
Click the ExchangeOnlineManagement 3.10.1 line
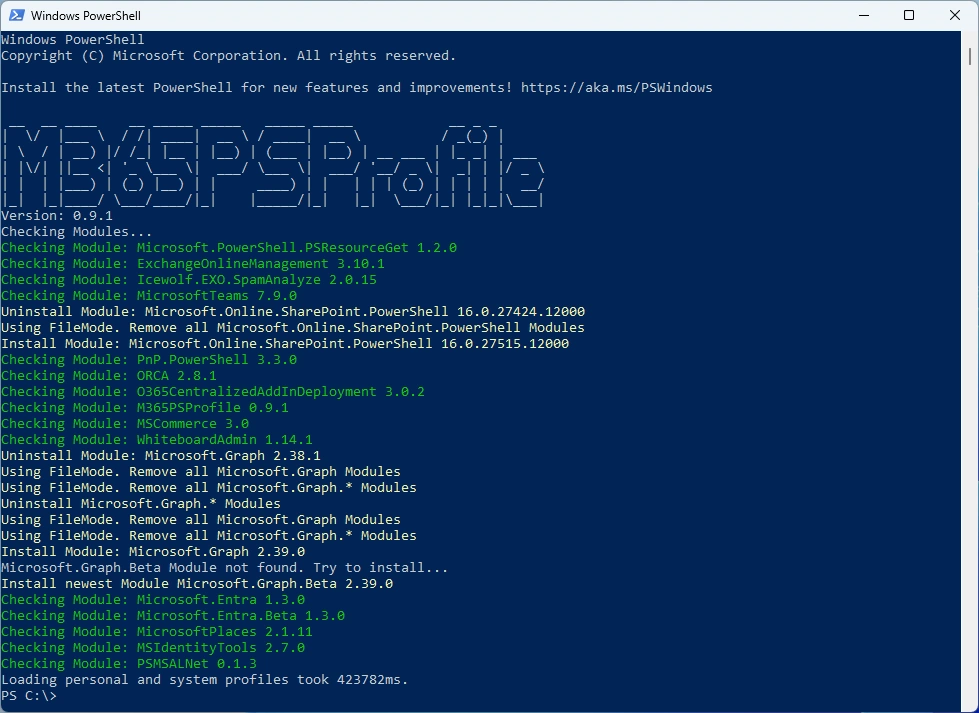tap(193, 263)
